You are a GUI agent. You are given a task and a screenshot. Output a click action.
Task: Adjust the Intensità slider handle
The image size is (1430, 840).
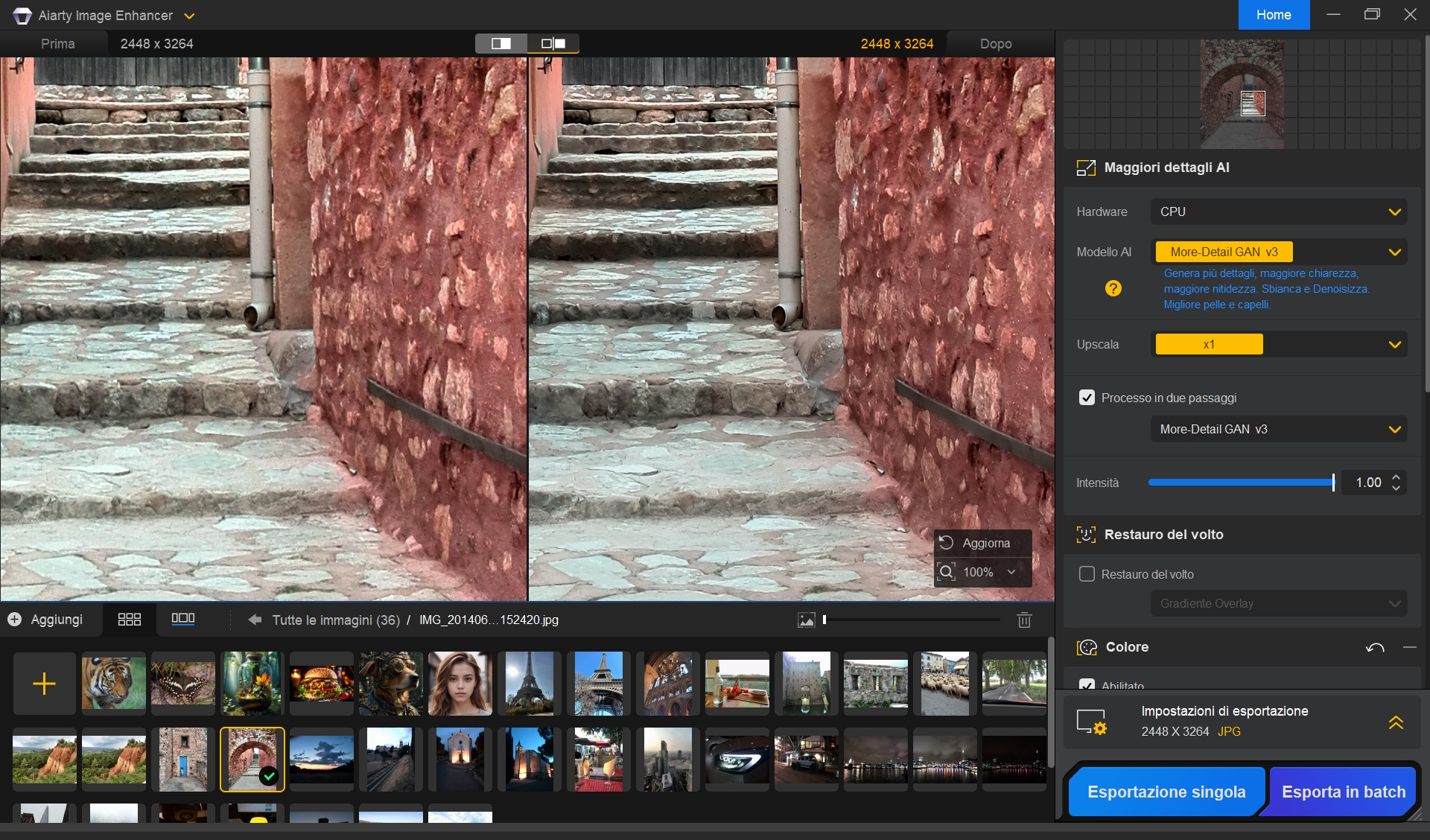coord(1332,483)
